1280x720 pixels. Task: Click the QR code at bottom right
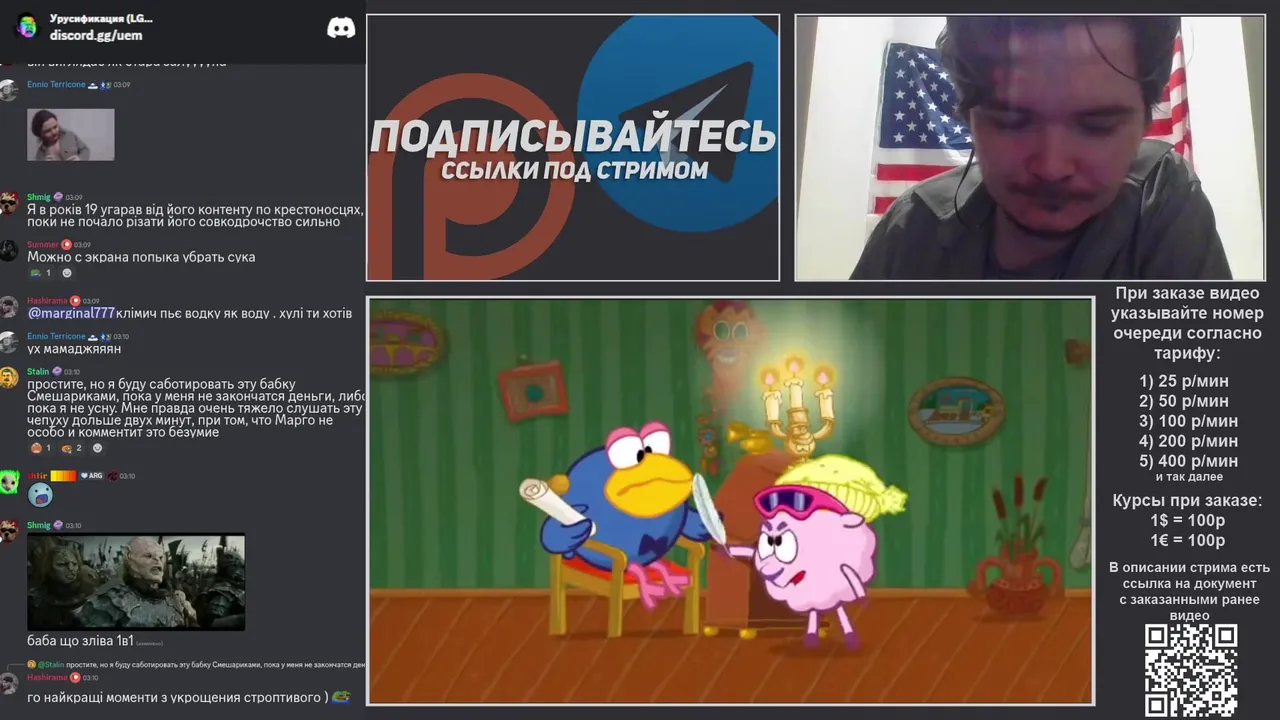(x=1191, y=670)
